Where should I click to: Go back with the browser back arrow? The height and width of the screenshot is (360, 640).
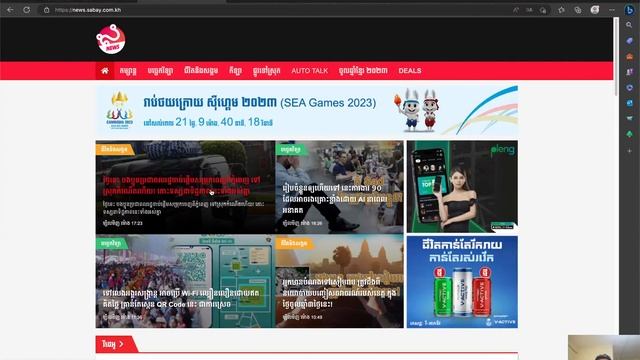click(x=10, y=10)
